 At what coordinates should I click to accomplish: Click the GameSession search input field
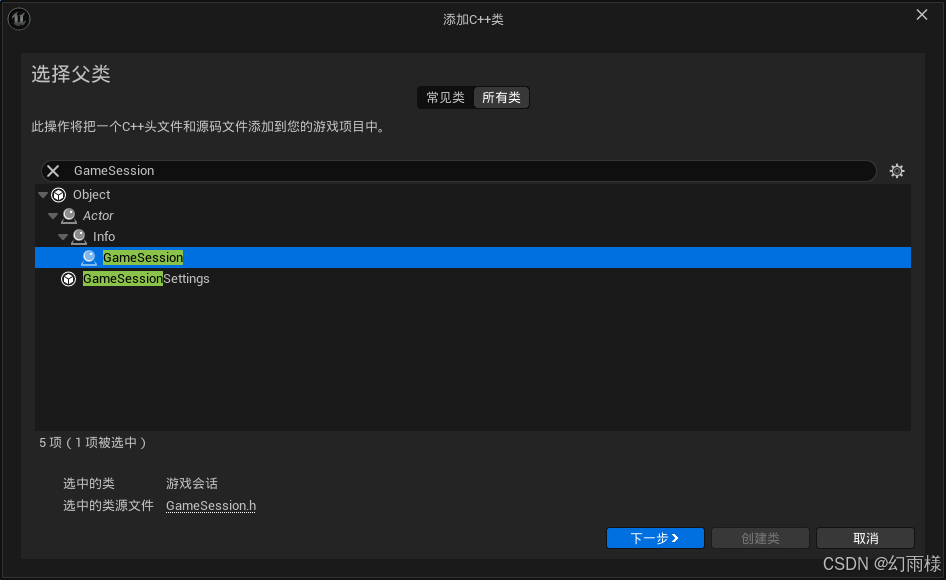pos(459,171)
